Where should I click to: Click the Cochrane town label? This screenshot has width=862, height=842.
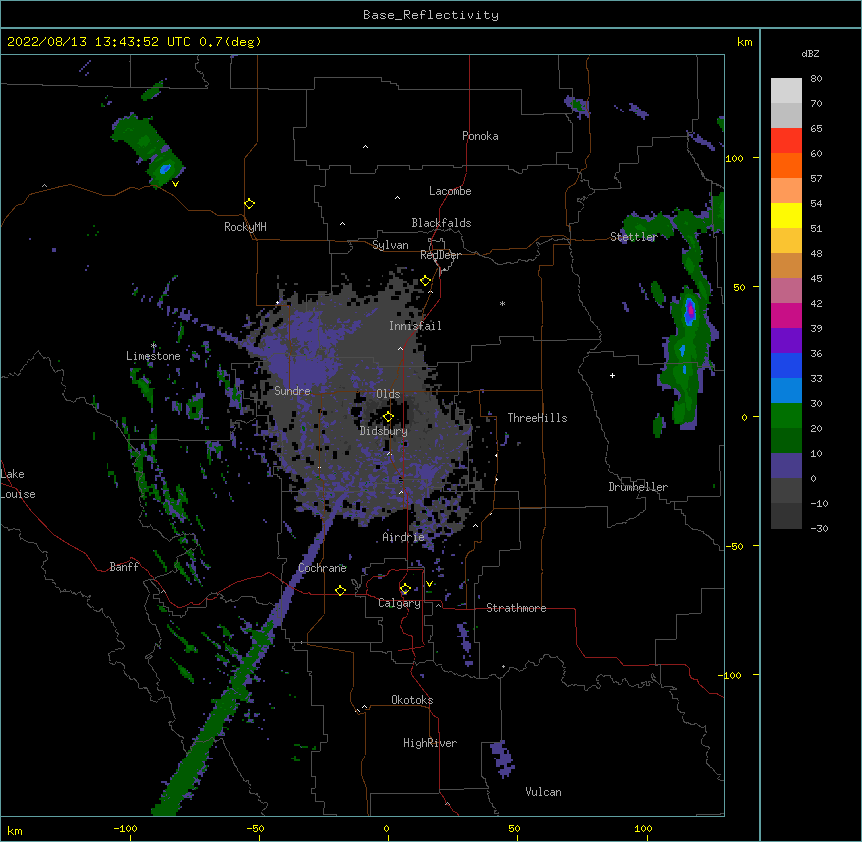click(x=323, y=568)
